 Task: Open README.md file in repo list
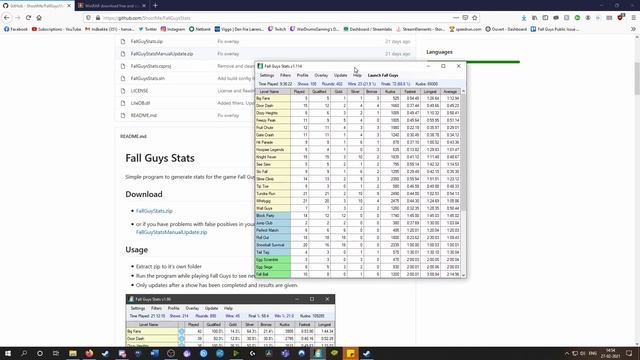point(144,116)
